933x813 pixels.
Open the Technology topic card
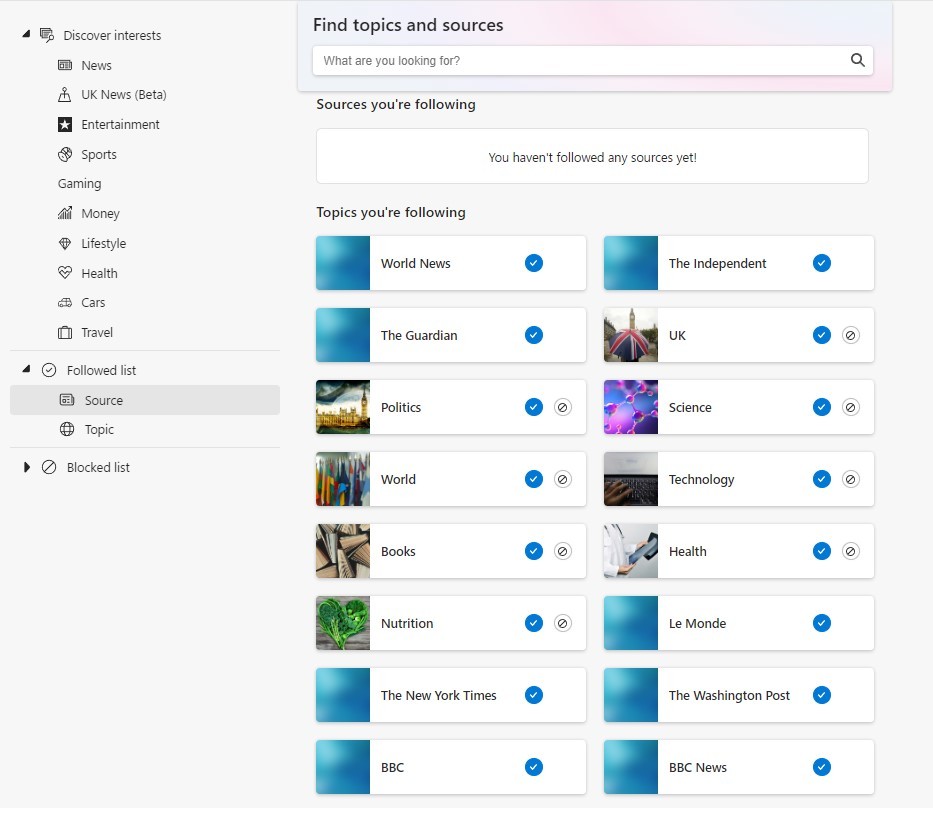(738, 479)
